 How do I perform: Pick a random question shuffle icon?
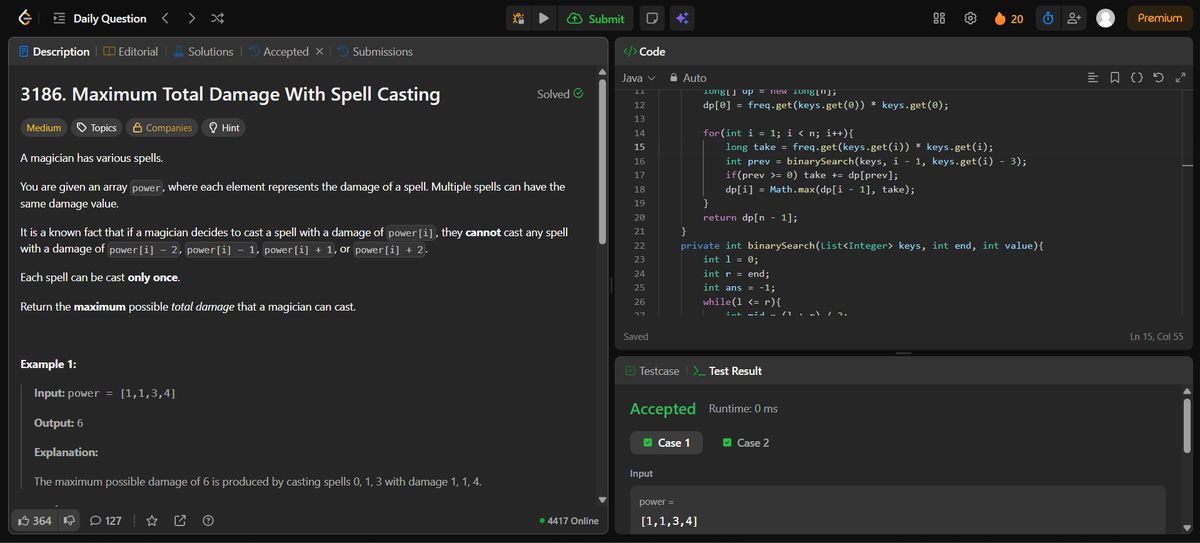pos(217,18)
